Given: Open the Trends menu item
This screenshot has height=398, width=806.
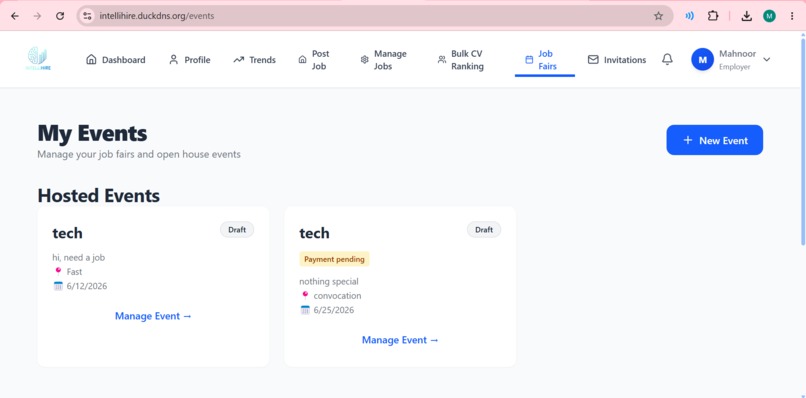Looking at the screenshot, I should click(254, 60).
